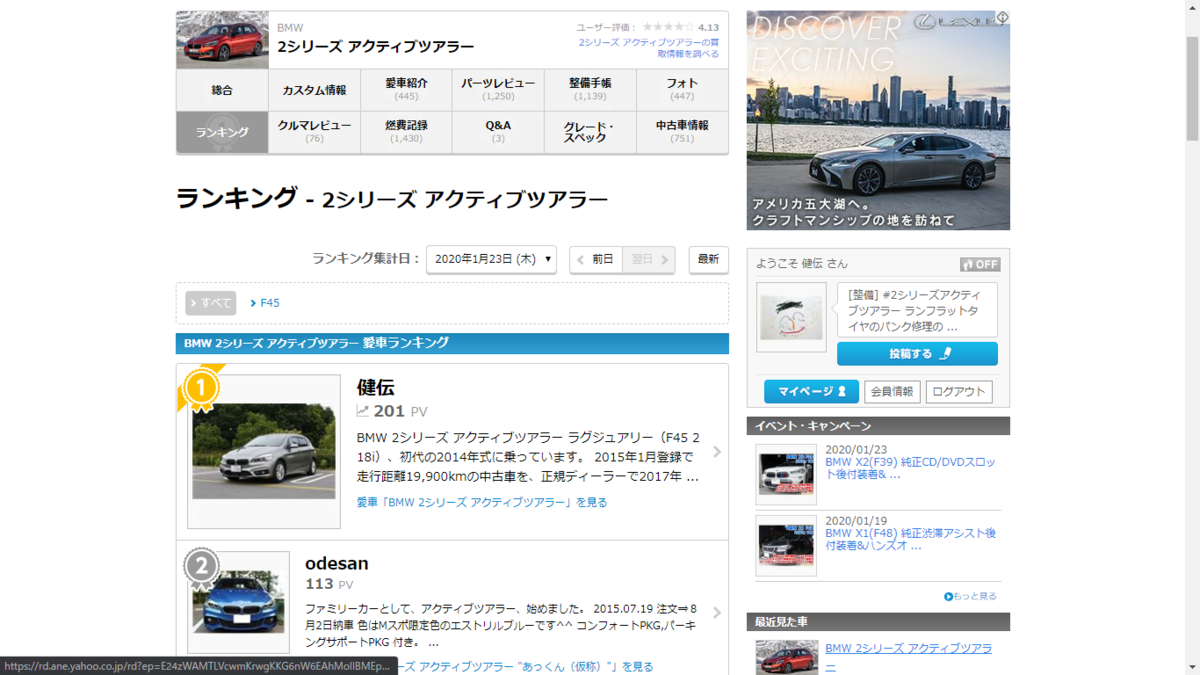The height and width of the screenshot is (675, 1200).
Task: Select the すべて filter
Action: (x=210, y=303)
